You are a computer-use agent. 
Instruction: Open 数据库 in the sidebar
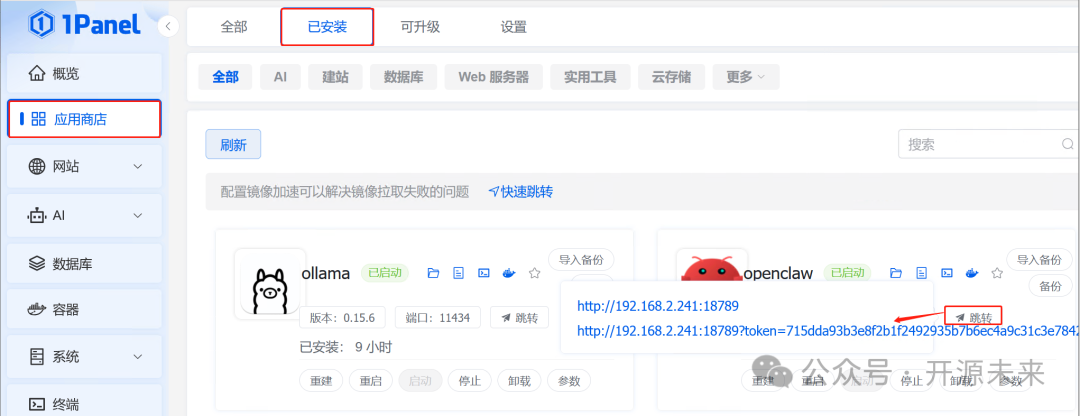pos(85,264)
